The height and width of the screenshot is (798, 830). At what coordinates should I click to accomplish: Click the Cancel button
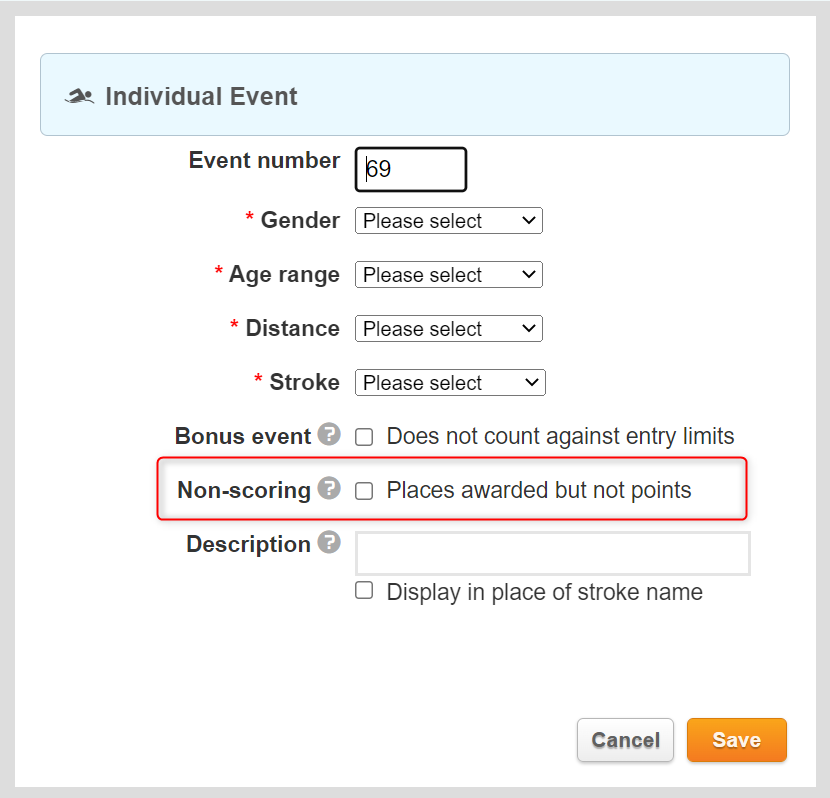(x=625, y=740)
